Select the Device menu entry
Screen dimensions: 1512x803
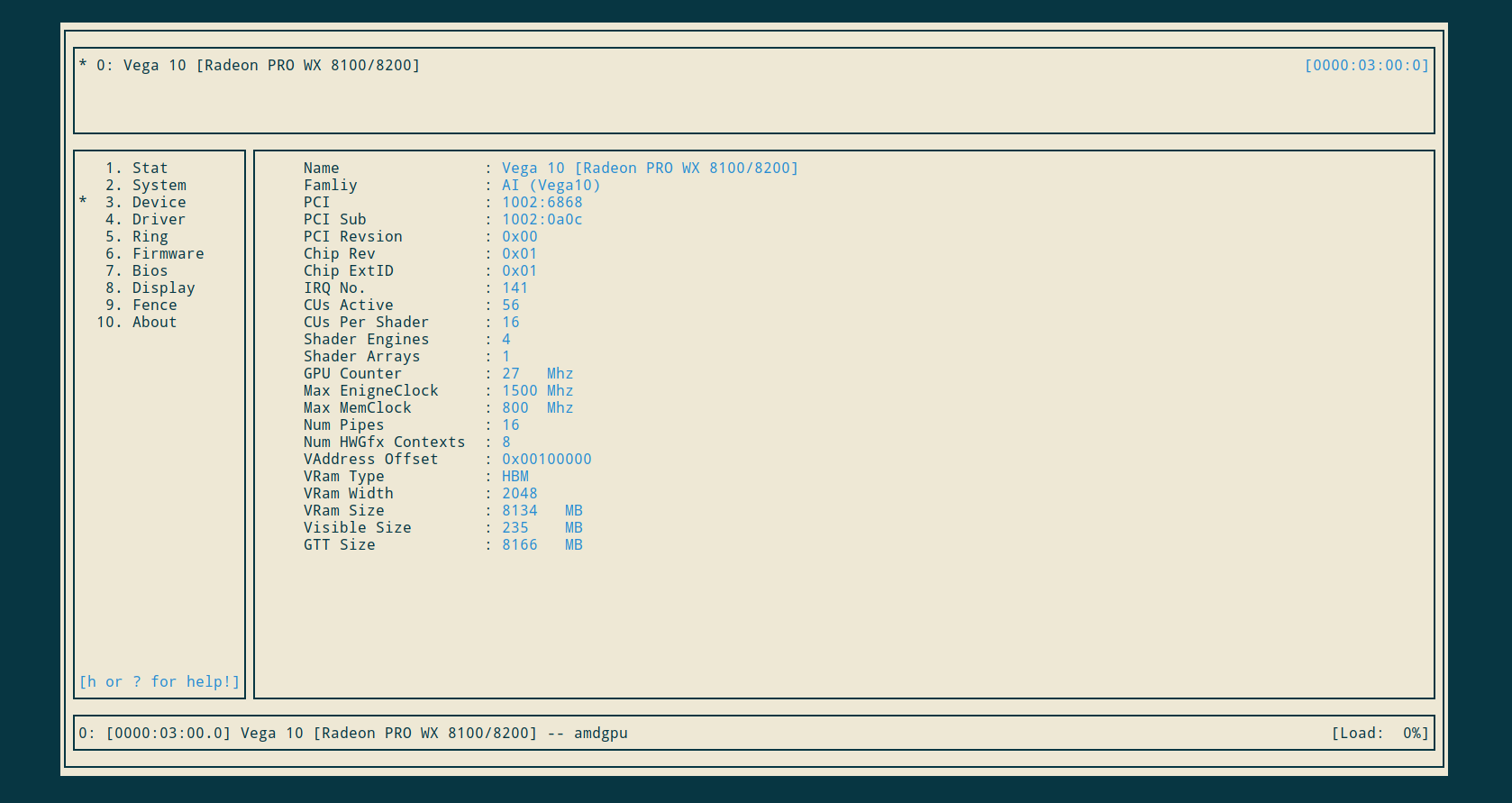point(146,202)
